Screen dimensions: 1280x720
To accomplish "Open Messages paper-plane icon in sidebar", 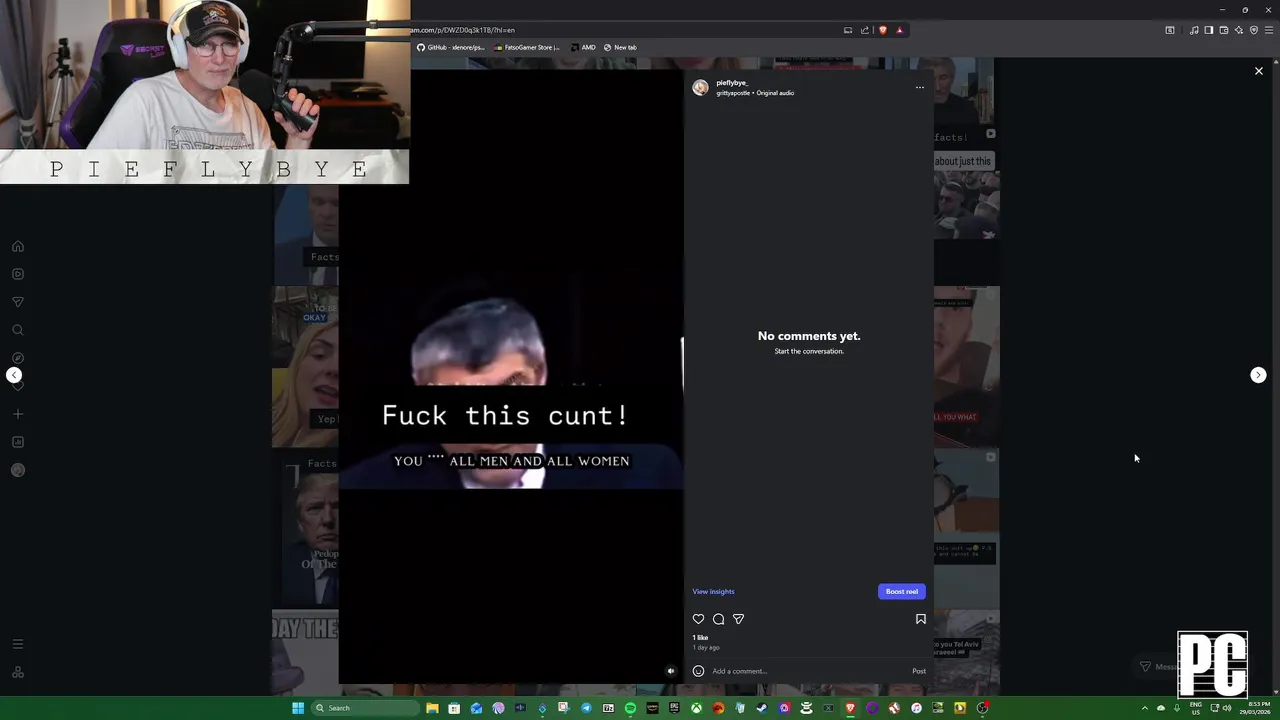I will pyautogui.click(x=18, y=302).
